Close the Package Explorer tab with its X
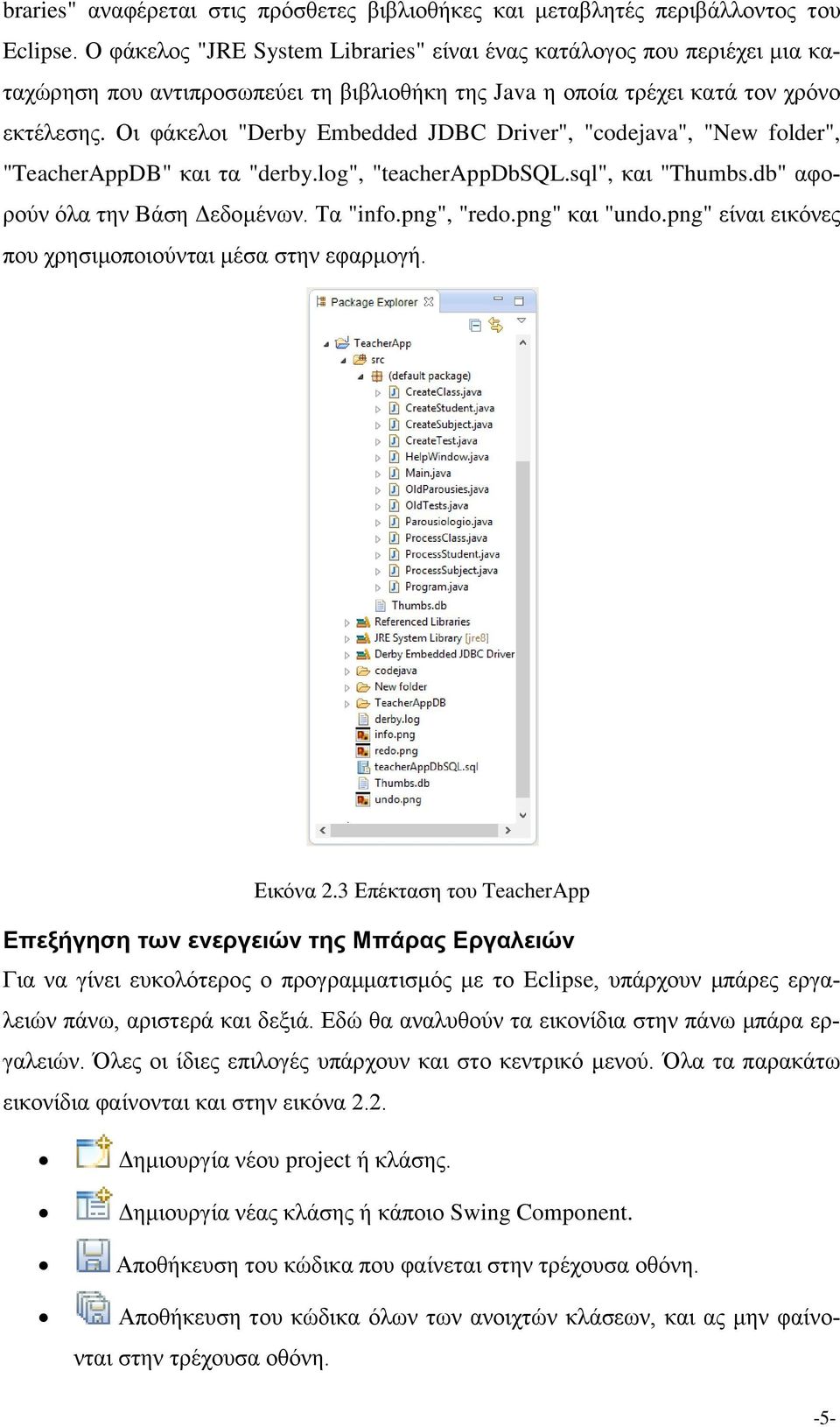Image resolution: width=840 pixels, height=1427 pixels. point(429,302)
